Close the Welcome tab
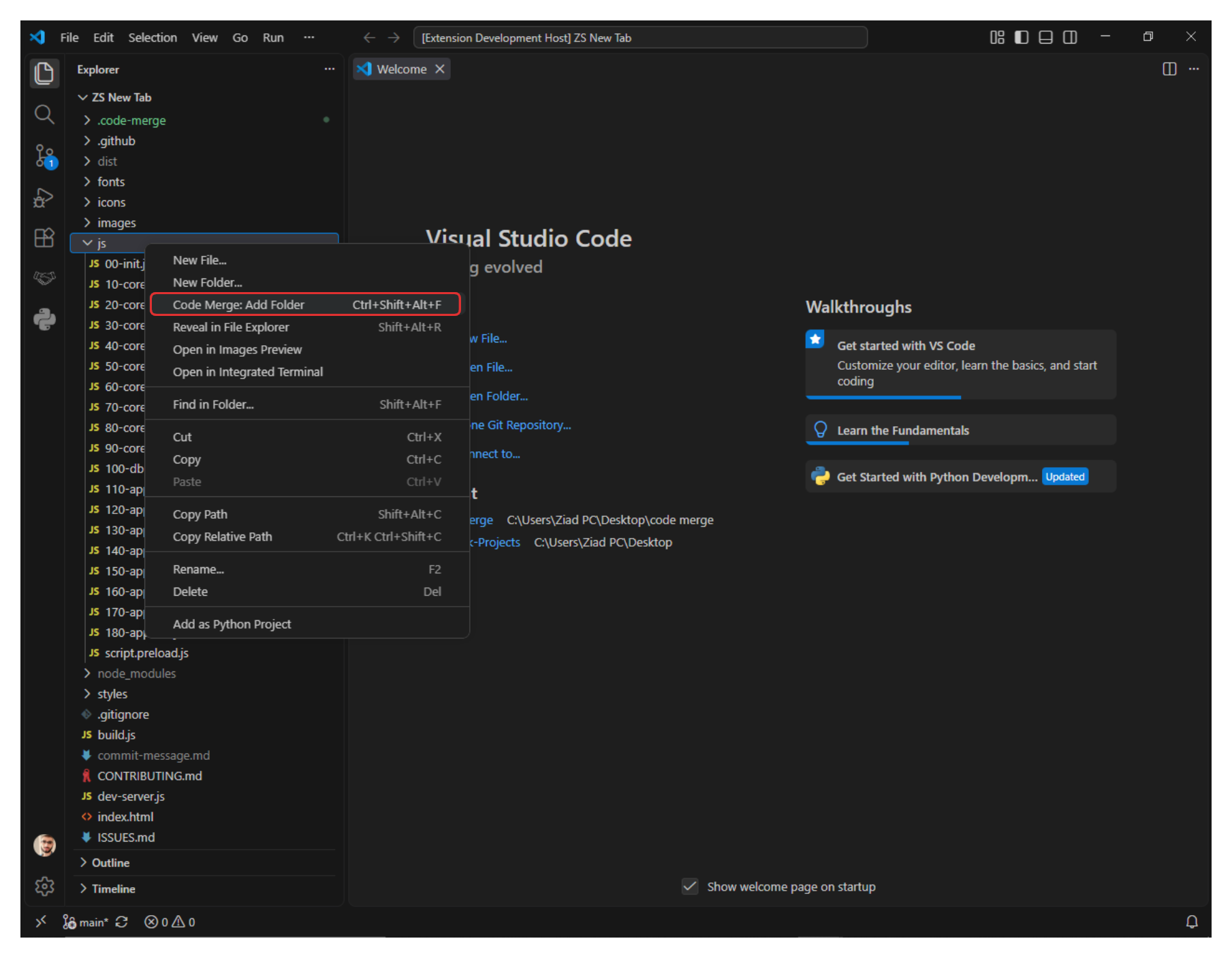Image resolution: width=1232 pixels, height=958 pixels. point(440,69)
